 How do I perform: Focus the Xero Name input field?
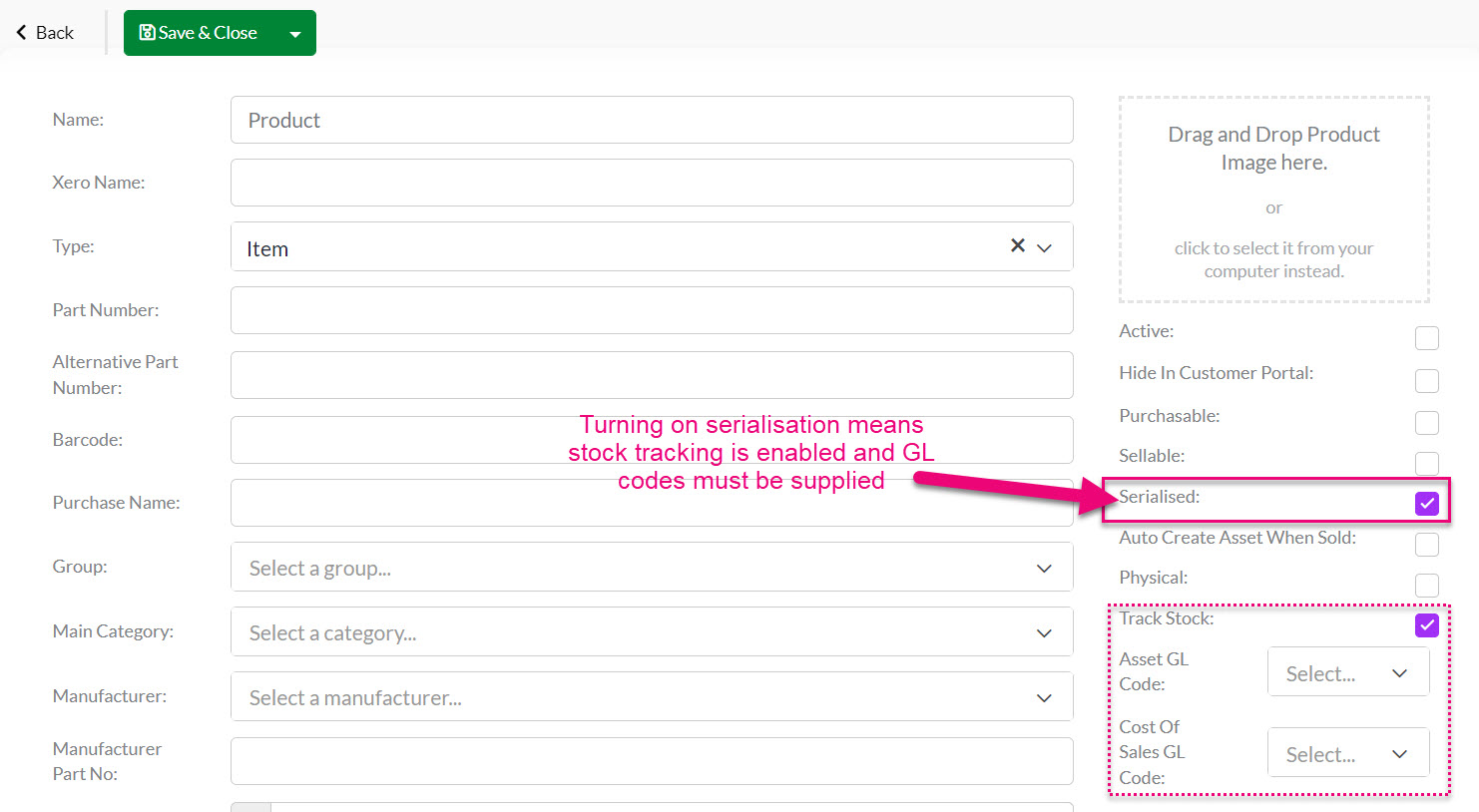[x=652, y=183]
